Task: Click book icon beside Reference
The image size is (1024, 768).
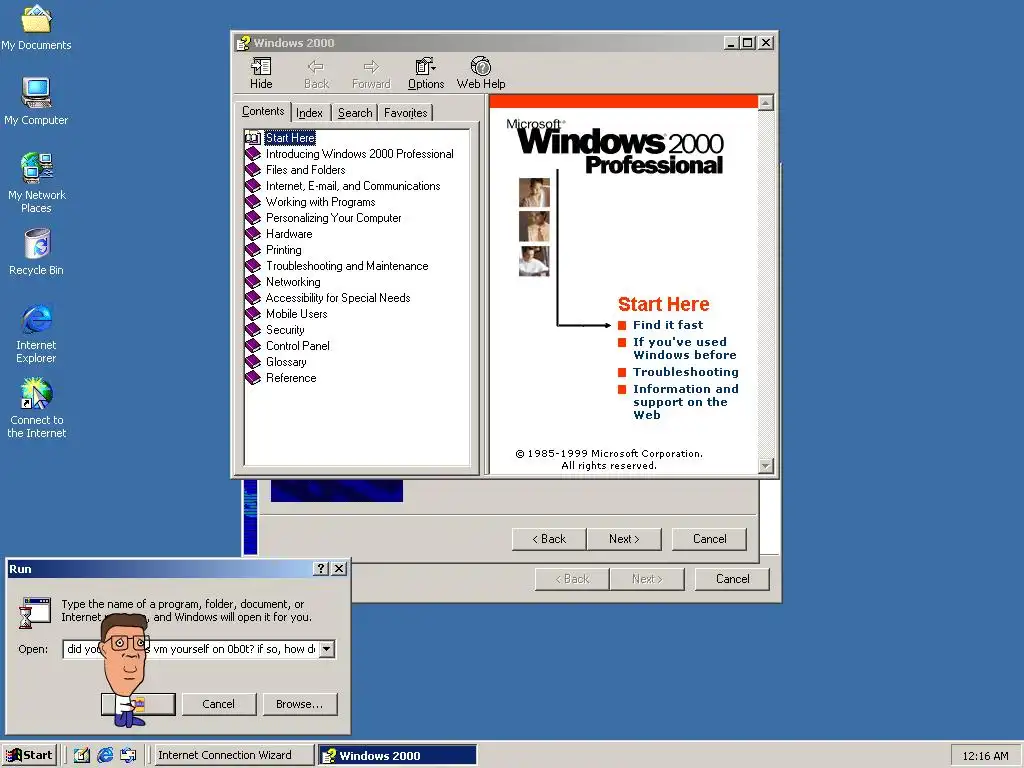Action: point(253,378)
